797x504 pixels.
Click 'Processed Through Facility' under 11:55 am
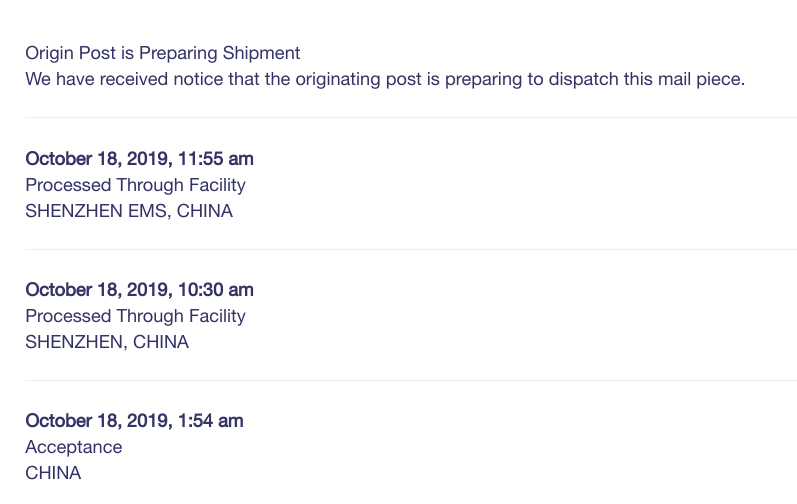tap(135, 185)
